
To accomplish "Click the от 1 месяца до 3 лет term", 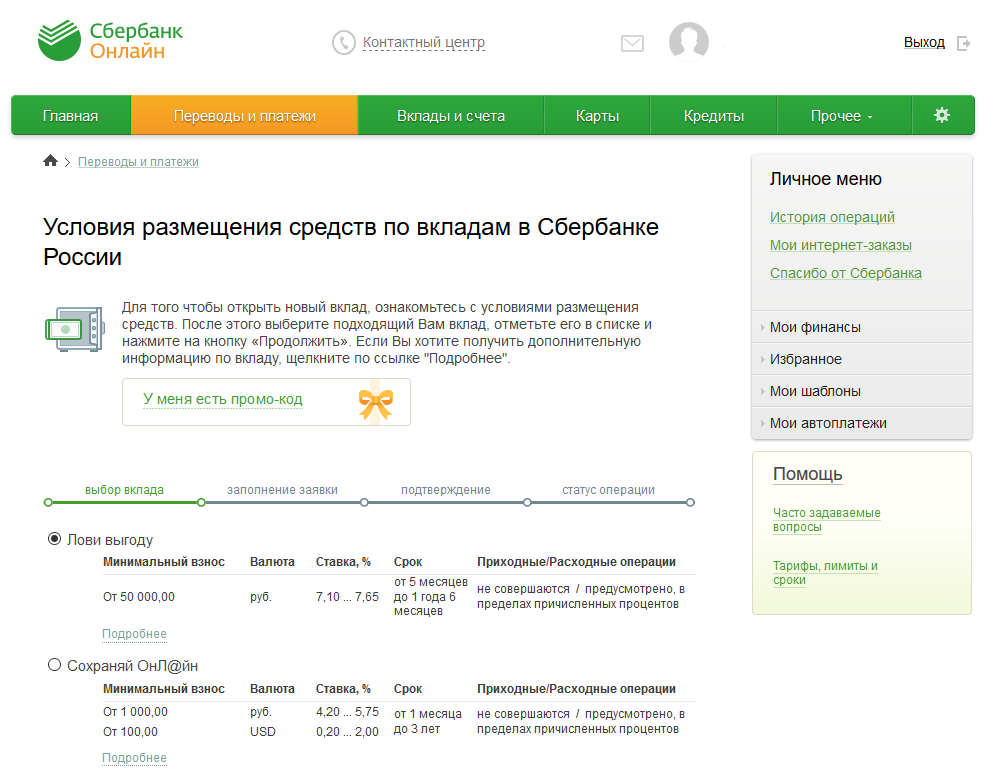I will click(x=428, y=722).
